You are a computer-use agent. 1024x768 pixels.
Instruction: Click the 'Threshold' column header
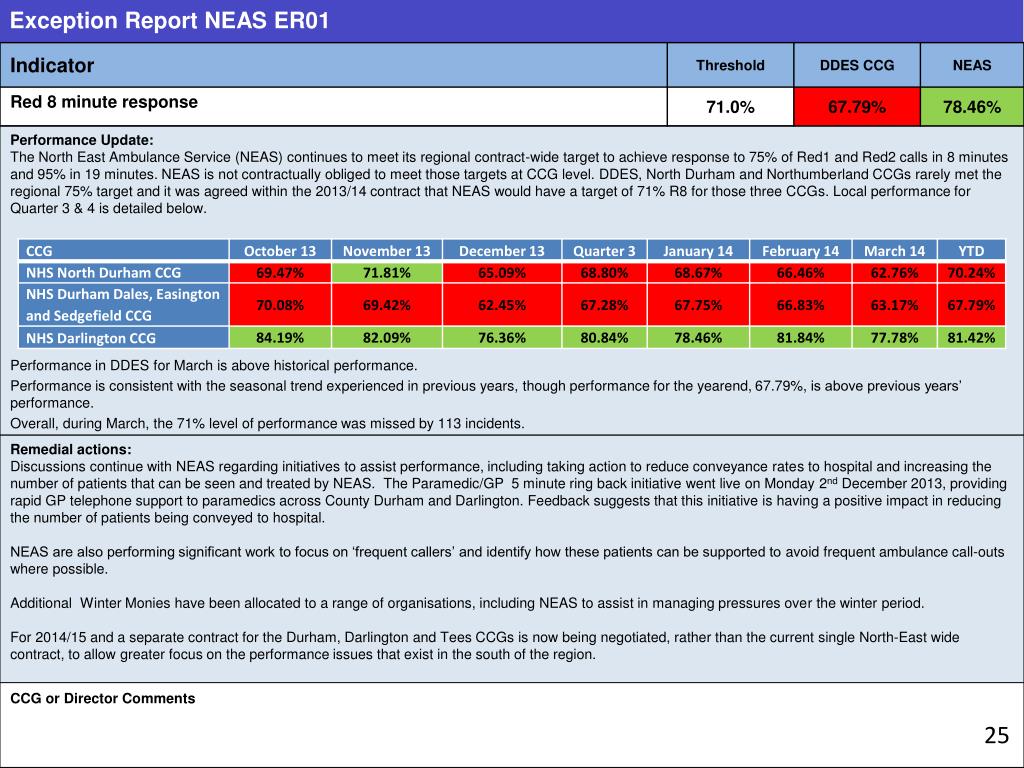tap(730, 65)
